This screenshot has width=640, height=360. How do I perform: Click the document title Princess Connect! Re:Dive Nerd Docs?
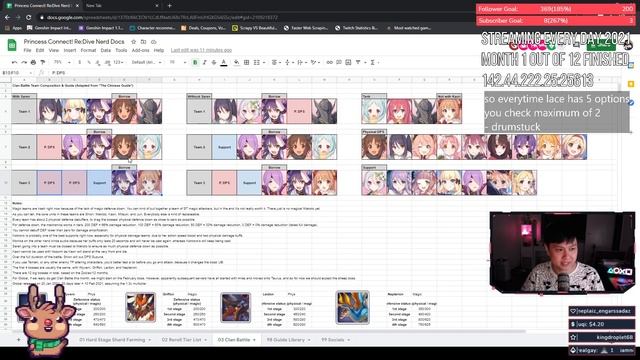74,42
